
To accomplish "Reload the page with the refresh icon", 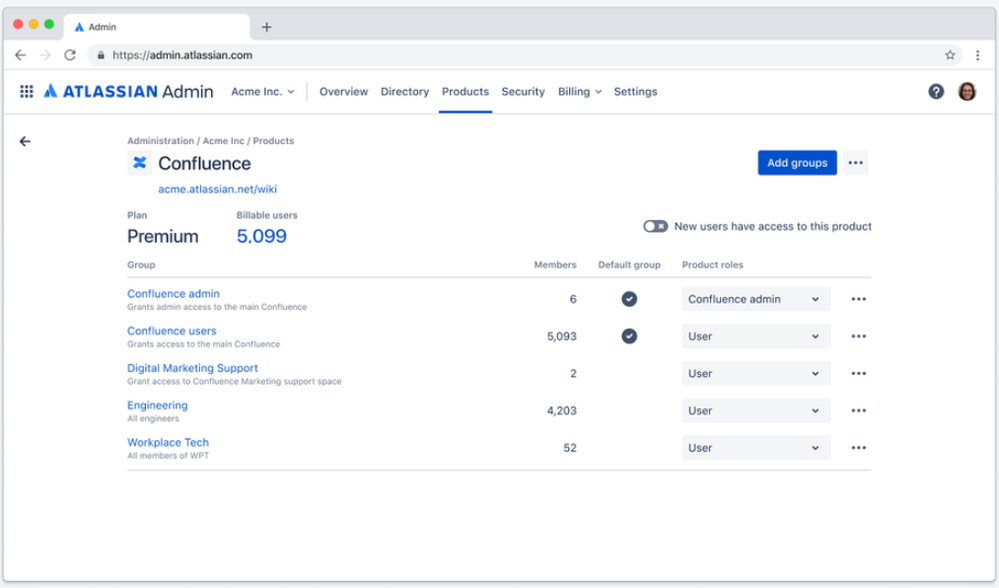I will click(x=70, y=55).
